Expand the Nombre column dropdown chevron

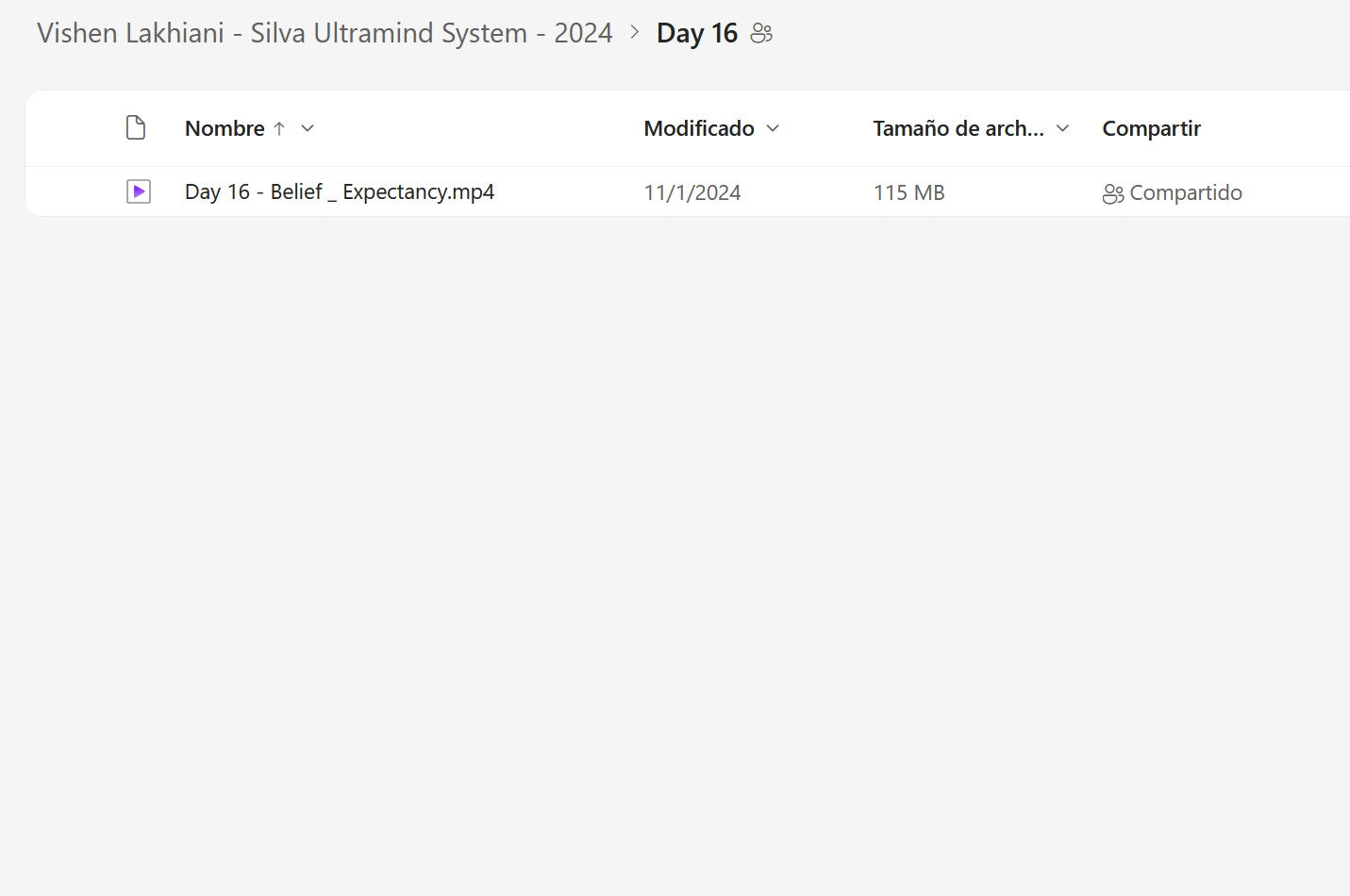click(308, 129)
